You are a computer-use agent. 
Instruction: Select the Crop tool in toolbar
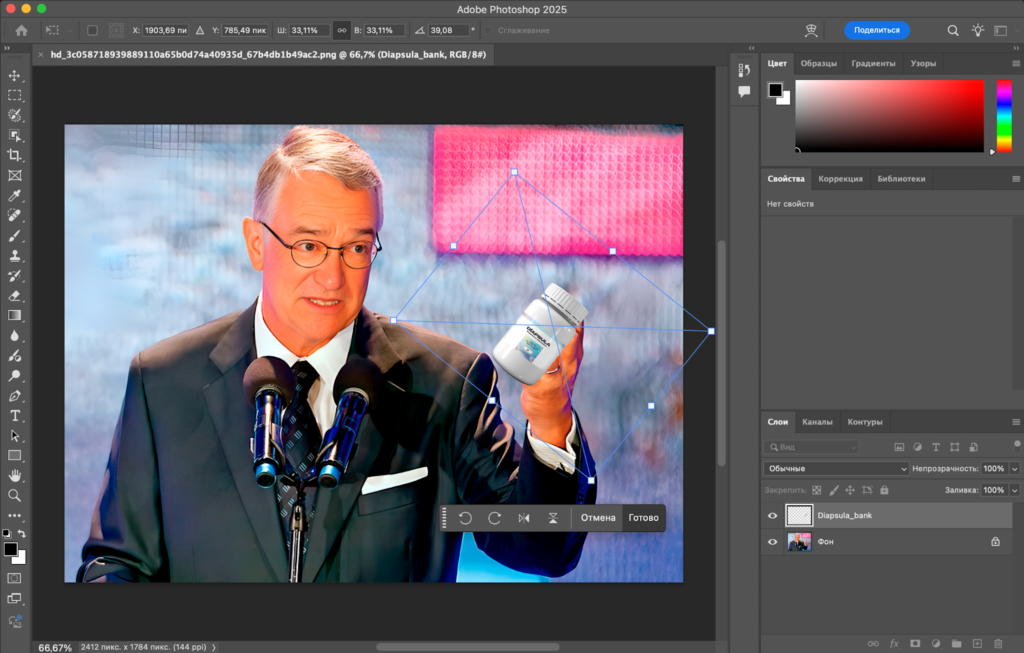tap(15, 155)
